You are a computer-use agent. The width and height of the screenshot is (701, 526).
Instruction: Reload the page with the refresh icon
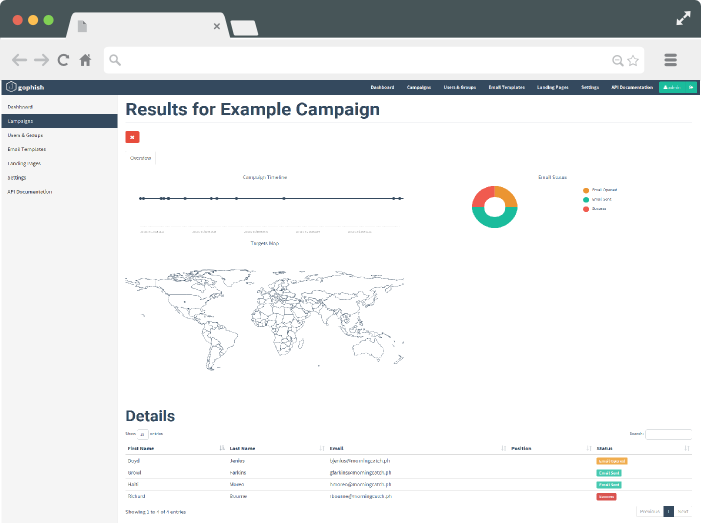(63, 60)
